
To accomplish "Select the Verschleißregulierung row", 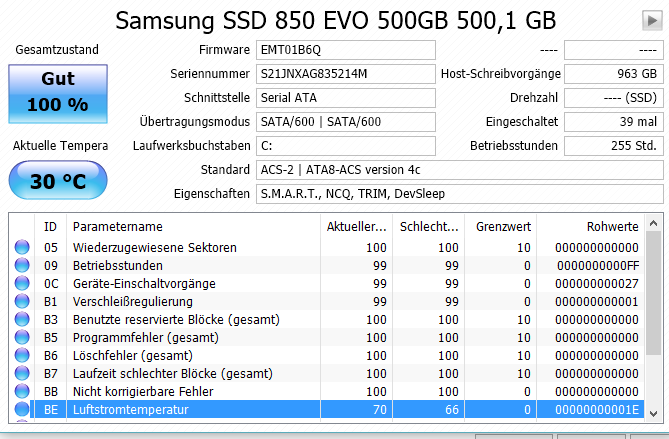I will 326,301.
